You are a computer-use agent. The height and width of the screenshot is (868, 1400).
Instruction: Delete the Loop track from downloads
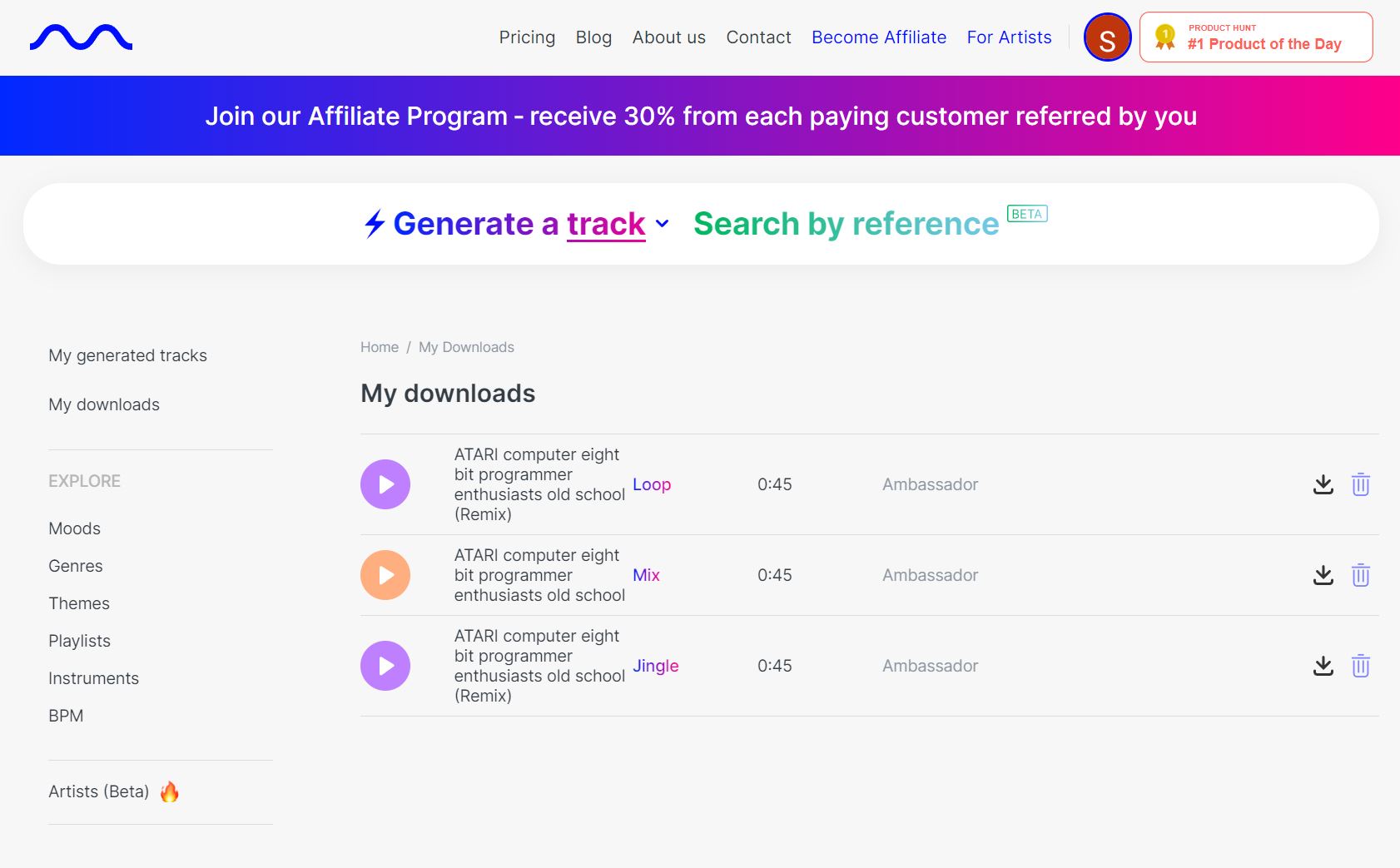point(1360,484)
